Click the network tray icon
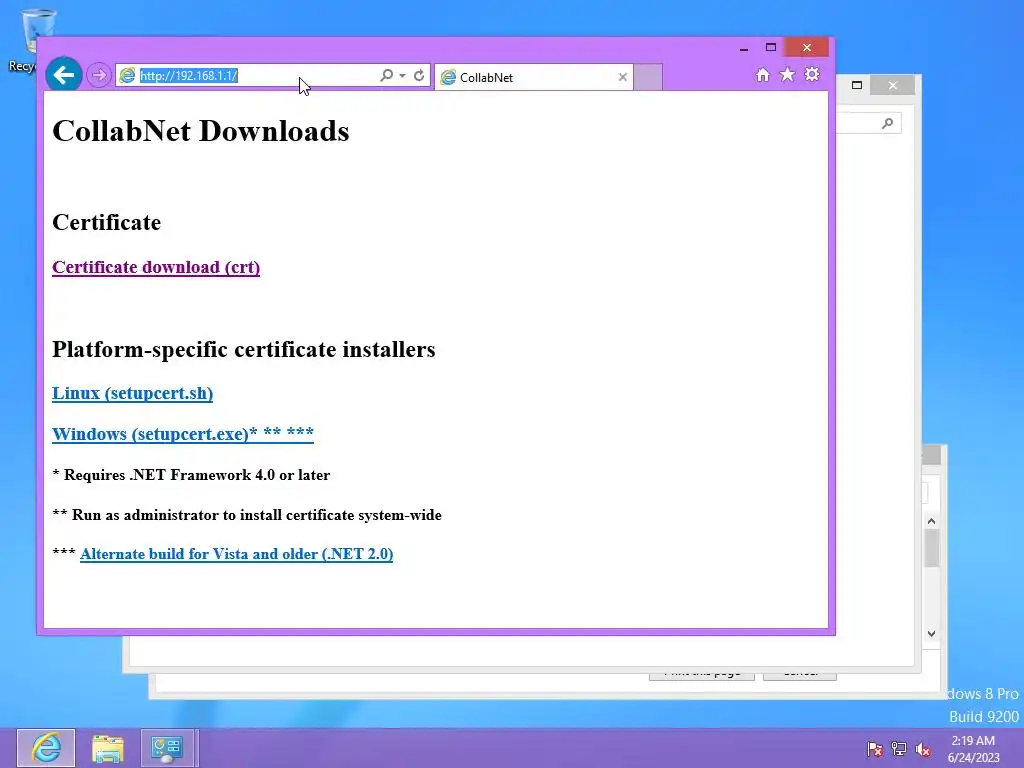Screen dimensions: 1024x768 pyautogui.click(x=899, y=749)
